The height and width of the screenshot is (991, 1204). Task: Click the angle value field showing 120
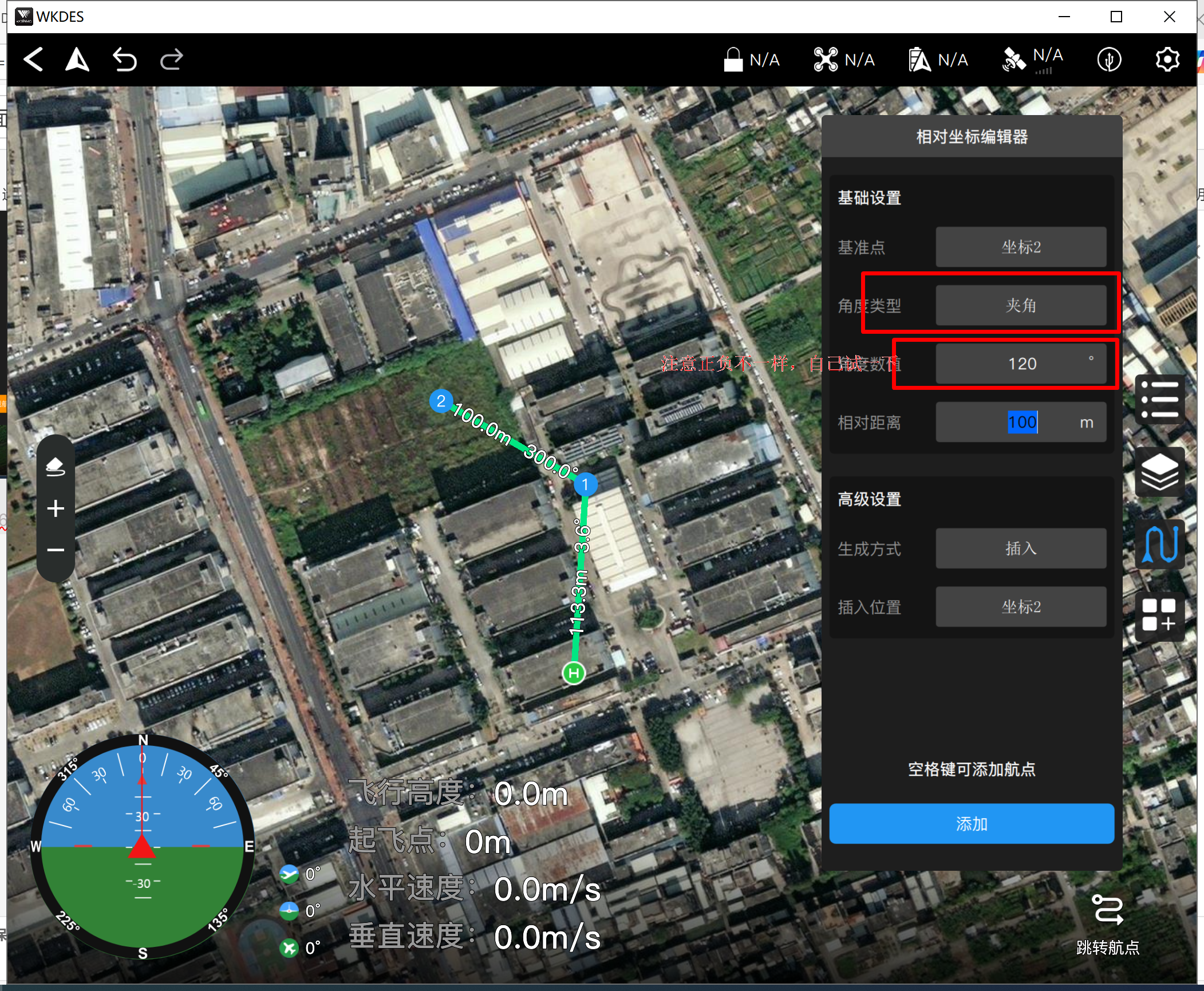(x=1020, y=364)
